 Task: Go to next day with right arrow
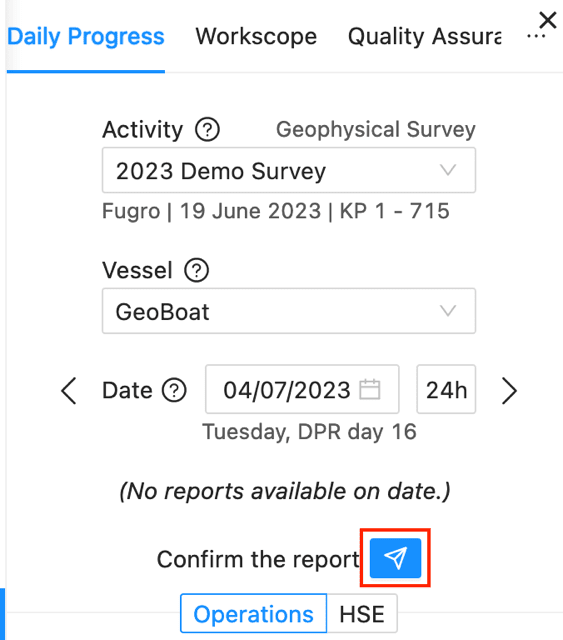509,391
